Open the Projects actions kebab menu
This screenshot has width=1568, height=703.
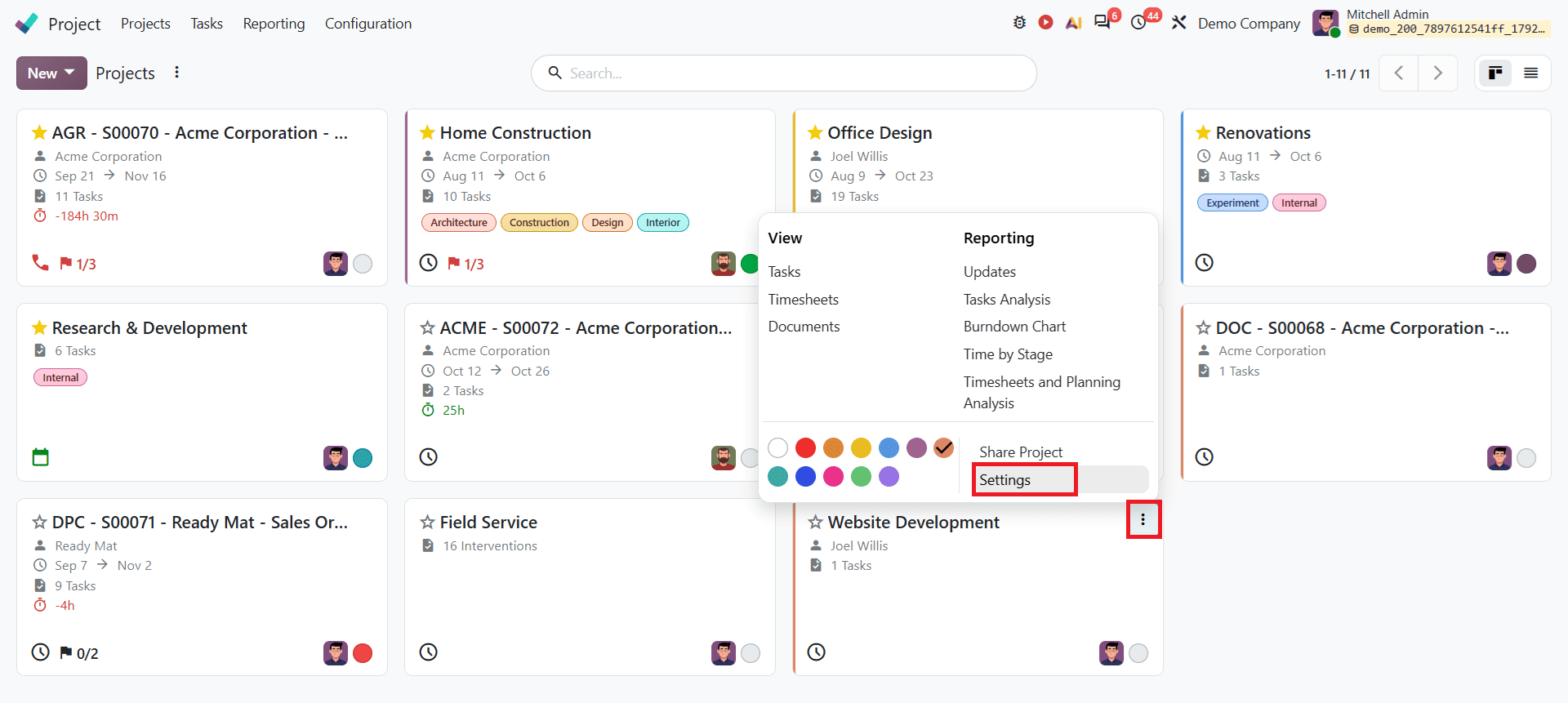(176, 73)
